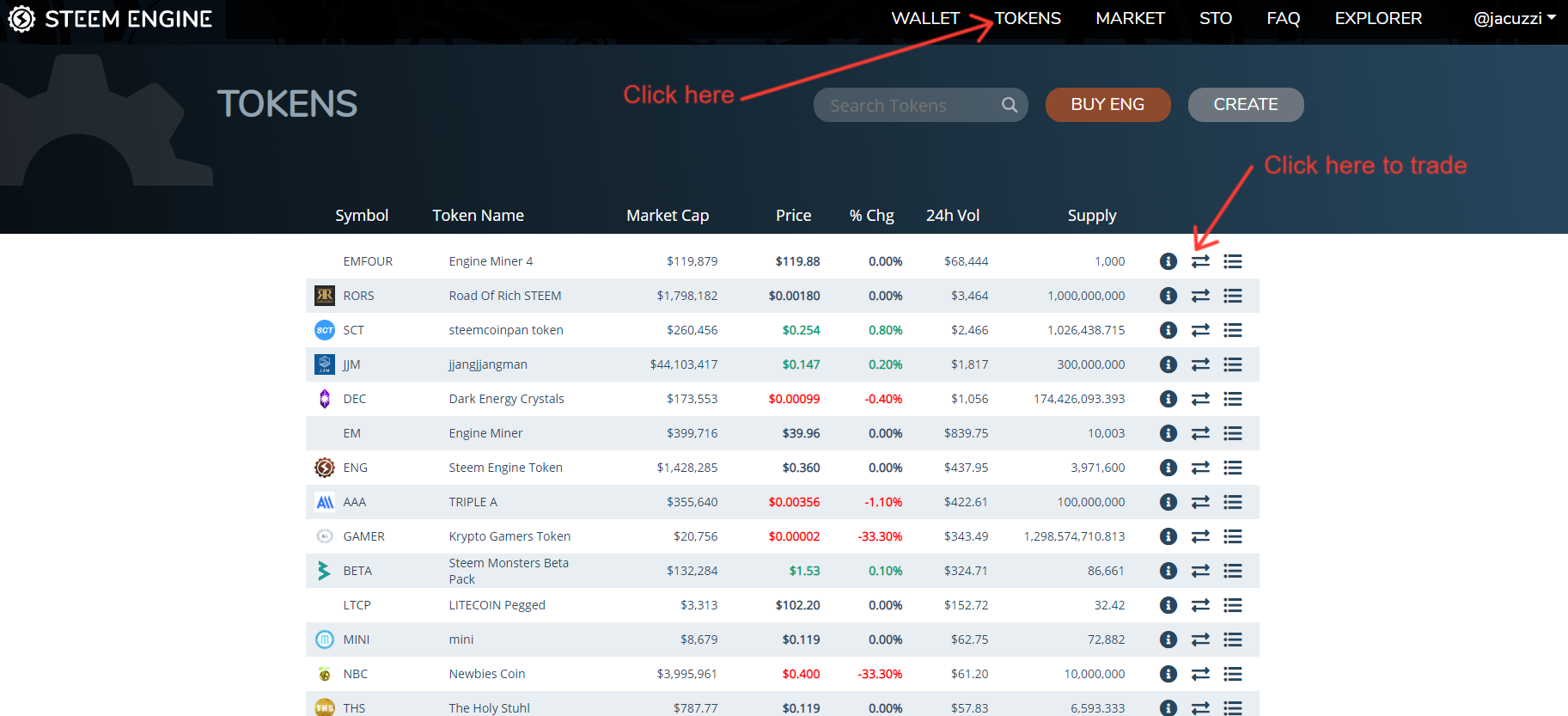Show info for RORS token
1568x716 pixels.
(x=1168, y=296)
